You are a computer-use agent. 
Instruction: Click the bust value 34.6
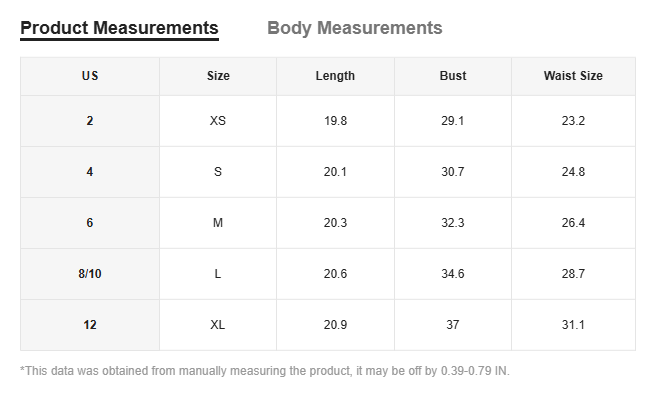coord(453,274)
